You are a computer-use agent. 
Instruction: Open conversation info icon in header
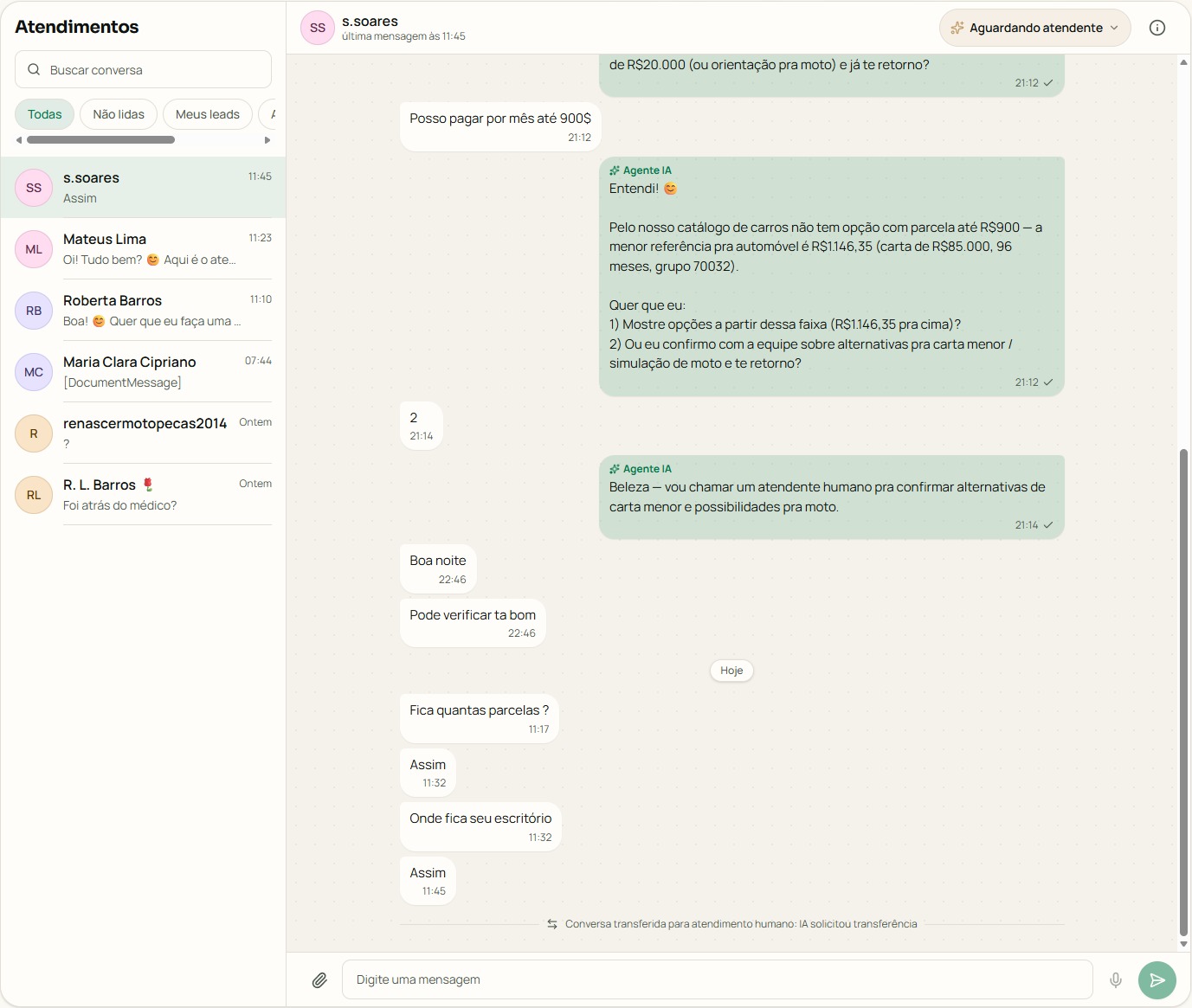coord(1157,28)
